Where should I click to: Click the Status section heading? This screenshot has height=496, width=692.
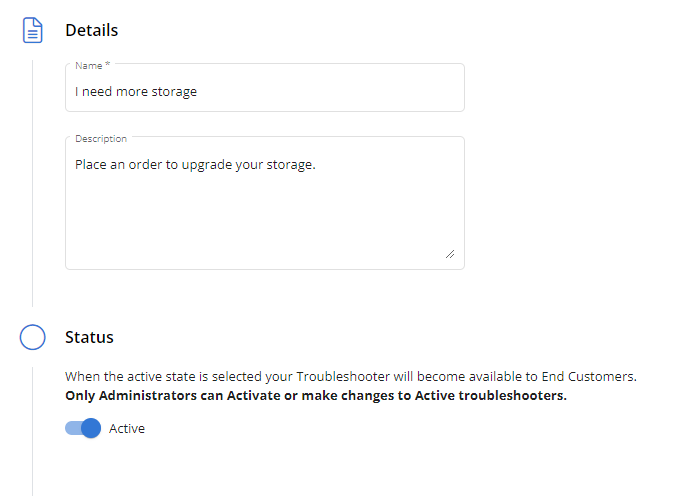pyautogui.click(x=90, y=337)
